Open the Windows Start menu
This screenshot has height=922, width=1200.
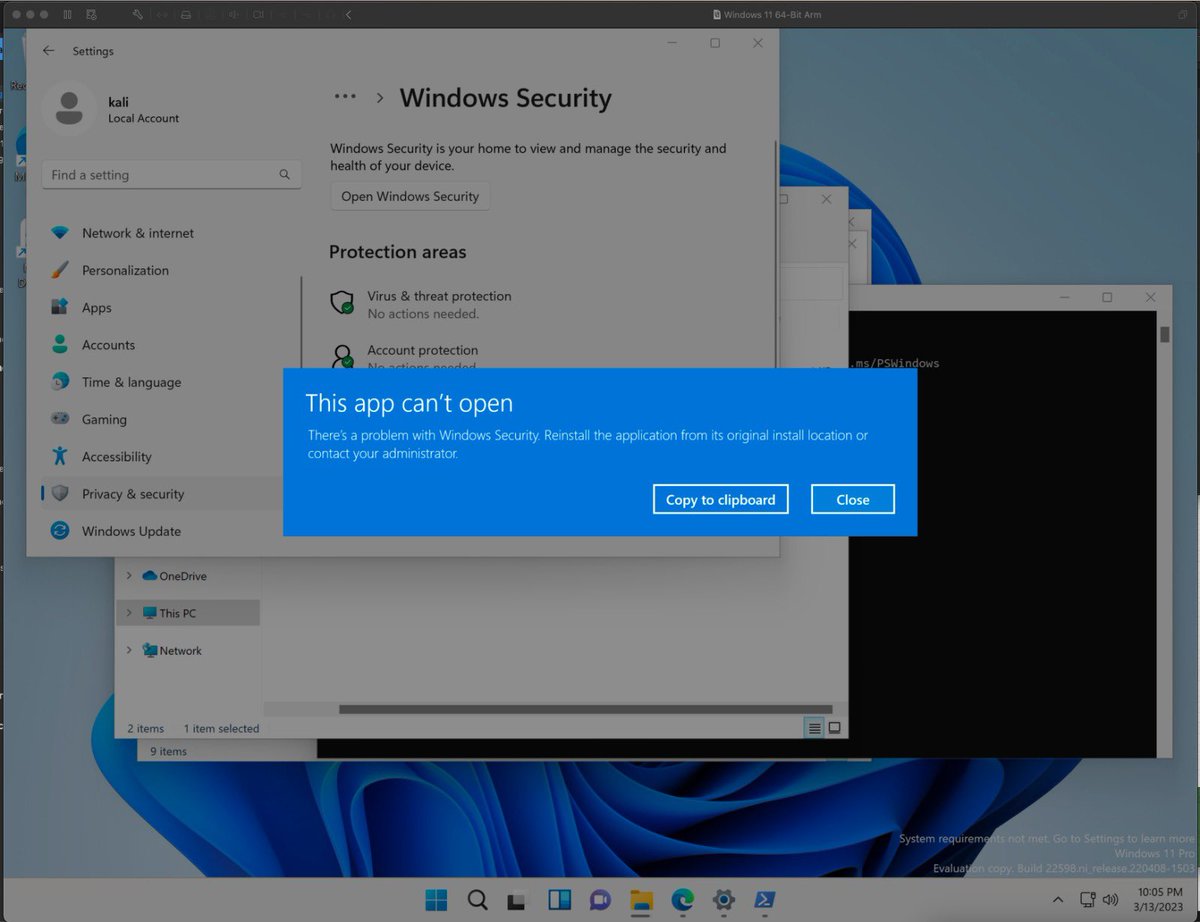437,899
